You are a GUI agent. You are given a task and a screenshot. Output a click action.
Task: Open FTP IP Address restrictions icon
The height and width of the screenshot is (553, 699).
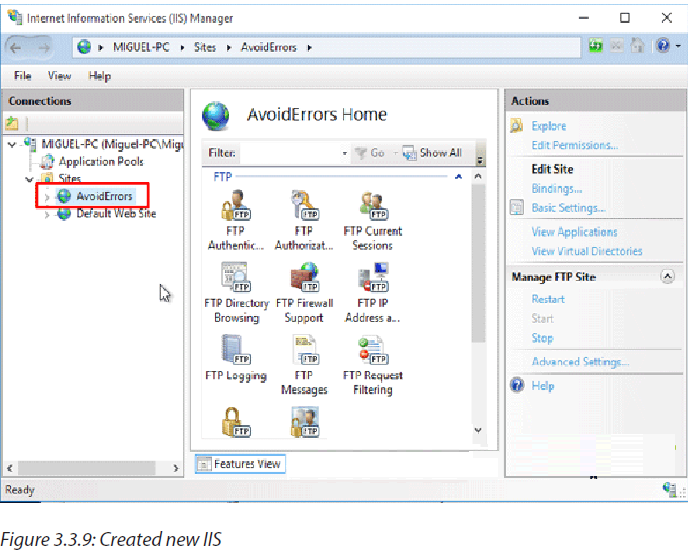click(373, 293)
